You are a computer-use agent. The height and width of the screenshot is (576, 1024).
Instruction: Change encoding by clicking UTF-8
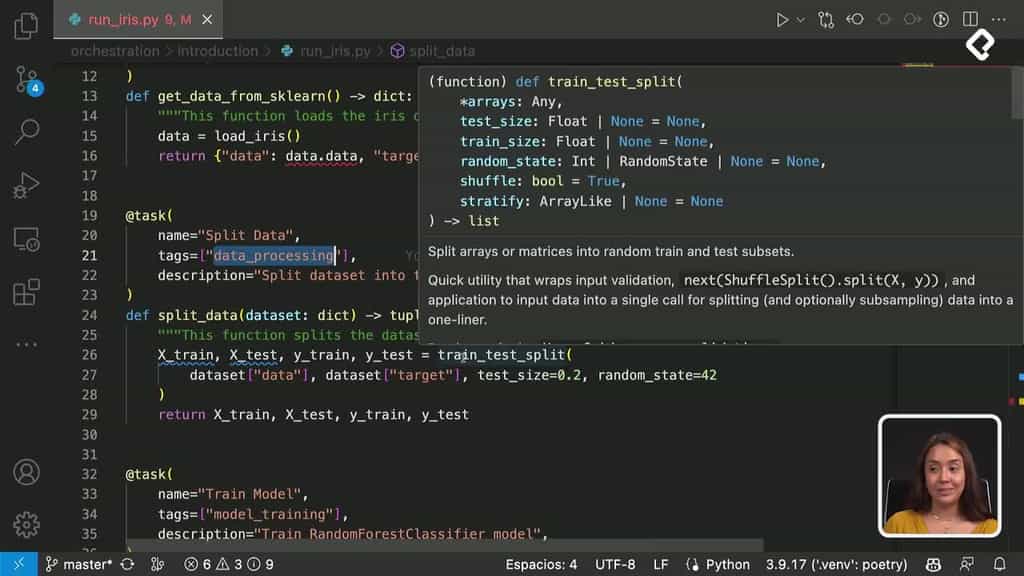(x=614, y=564)
